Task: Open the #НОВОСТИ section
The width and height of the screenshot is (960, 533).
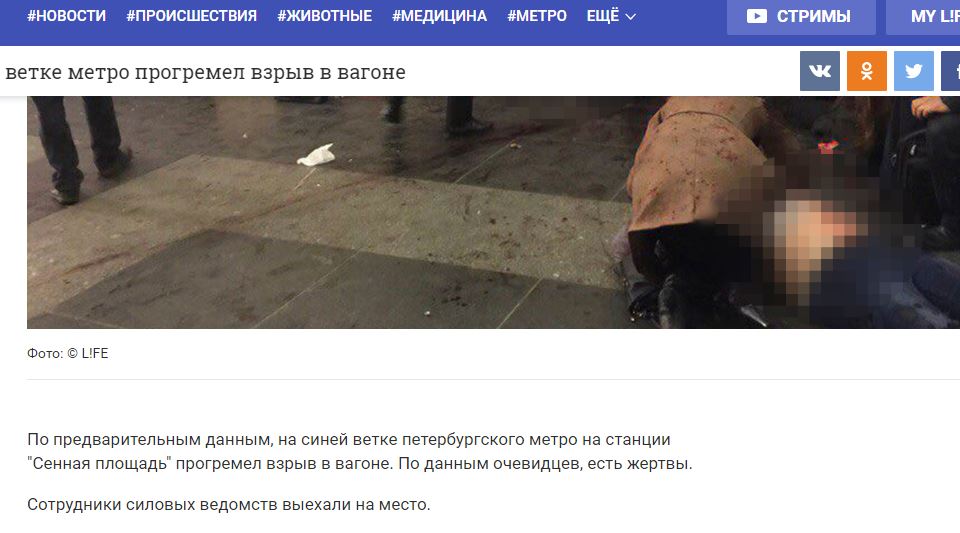Action: (66, 16)
